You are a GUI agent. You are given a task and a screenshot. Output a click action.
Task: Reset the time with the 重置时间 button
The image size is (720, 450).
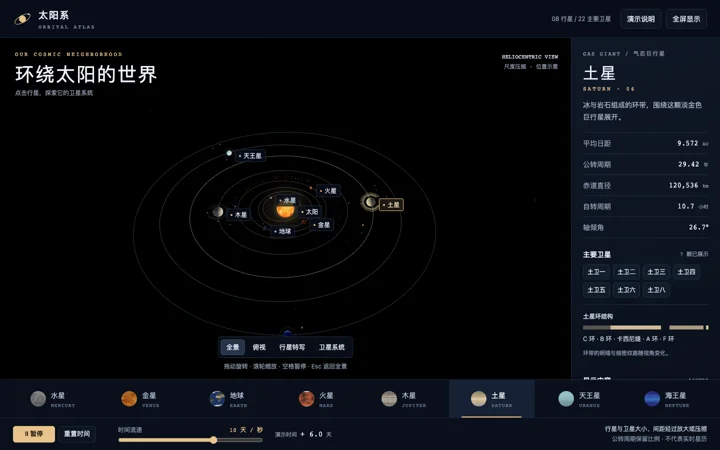(77, 434)
